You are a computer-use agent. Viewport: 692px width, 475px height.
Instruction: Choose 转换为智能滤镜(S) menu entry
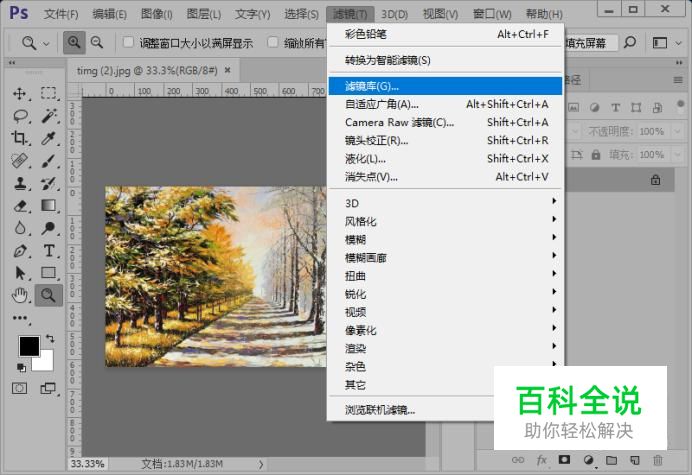446,60
